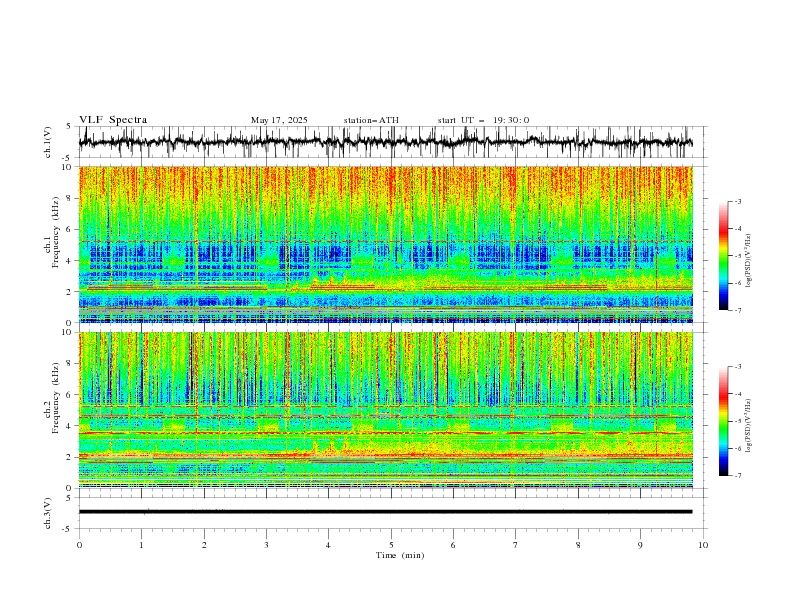The height and width of the screenshot is (612, 792).
Task: Click the ch.1 frequency tick label "4"
Action: coord(71,261)
